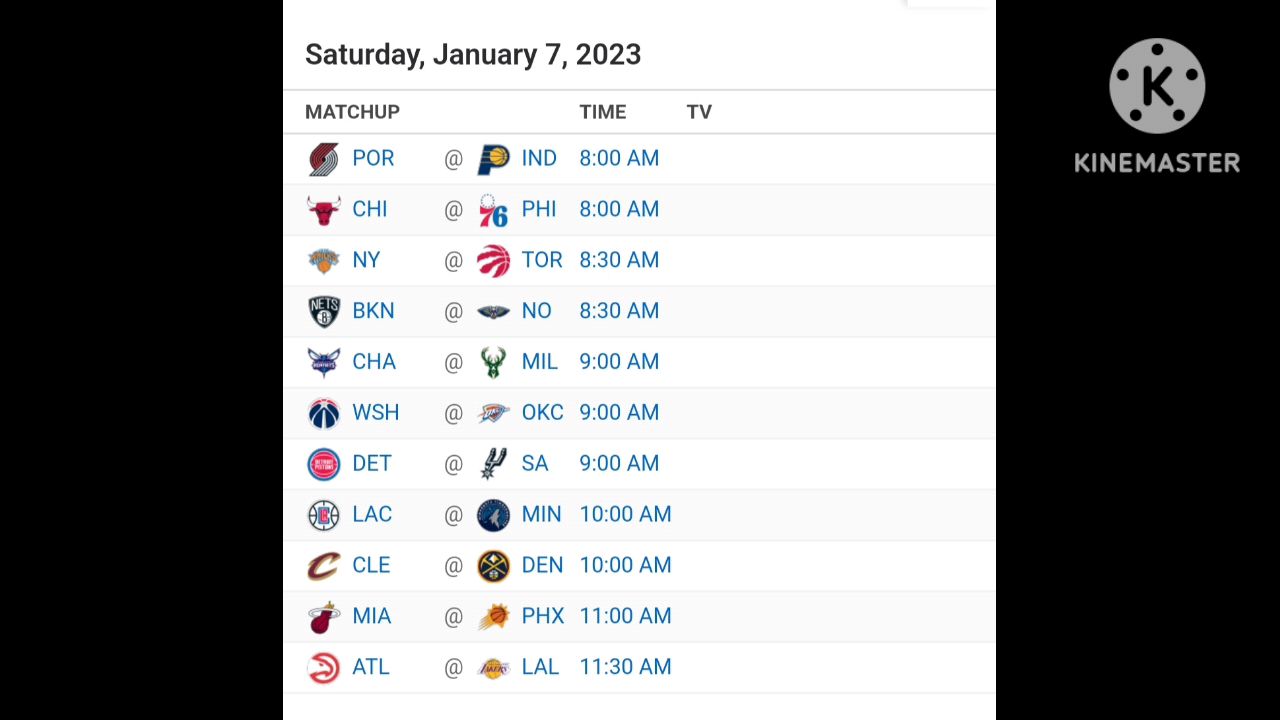Open the 11:00 AM MIA at PHX game
Viewport: 1280px width, 720px height.
[625, 616]
